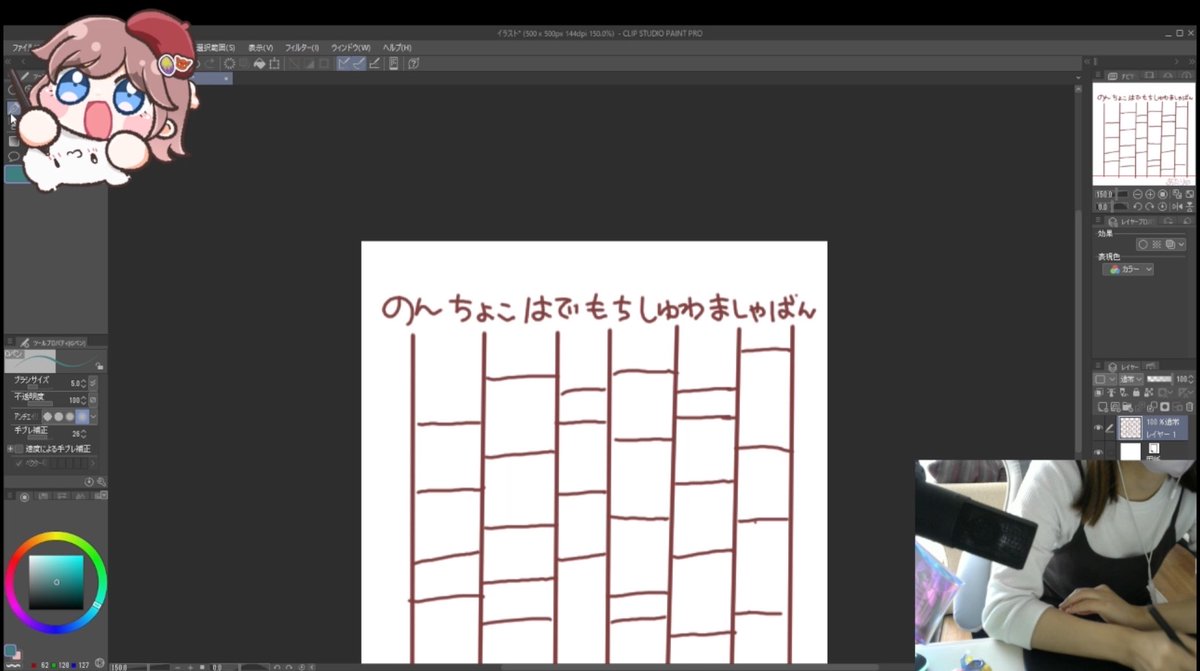Switch to the color wheel tab
This screenshot has width=1200, height=671.
click(x=25, y=497)
